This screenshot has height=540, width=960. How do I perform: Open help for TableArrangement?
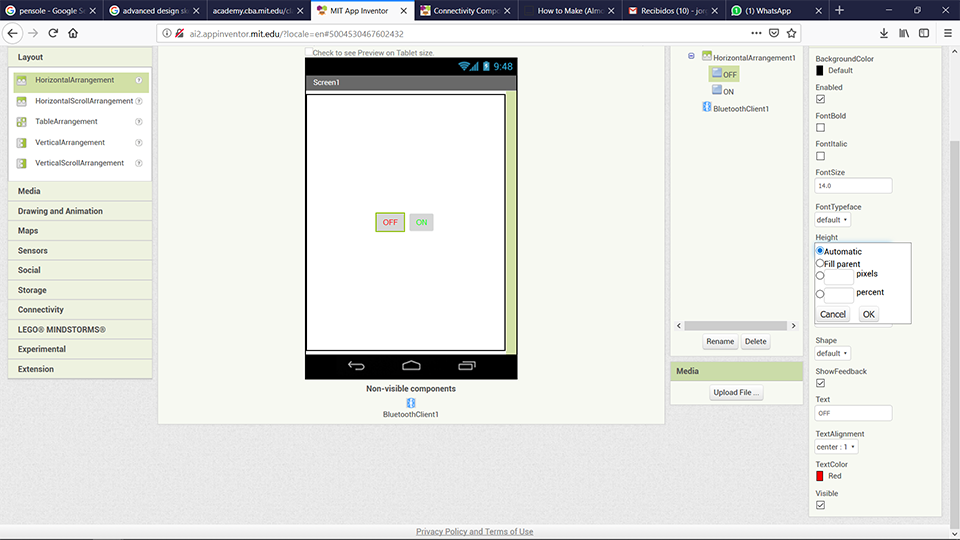pos(139,122)
